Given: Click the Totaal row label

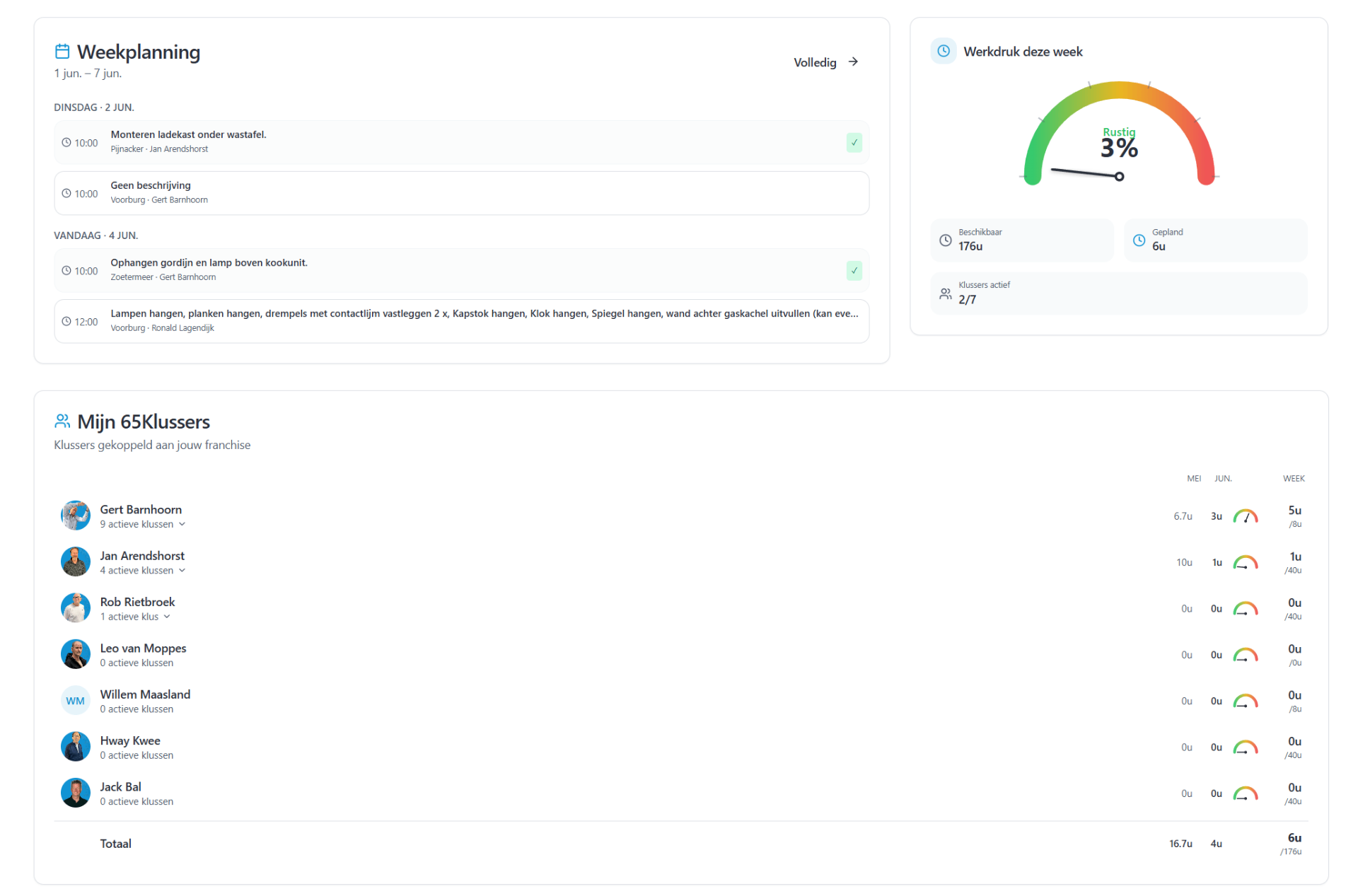Looking at the screenshot, I should [x=116, y=844].
